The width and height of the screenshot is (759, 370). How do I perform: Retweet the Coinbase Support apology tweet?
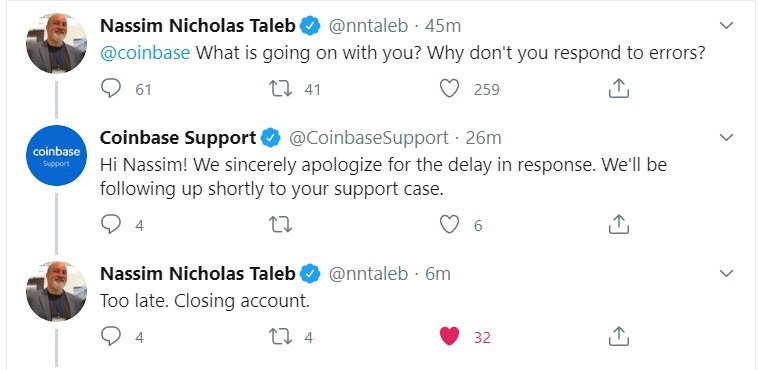tap(280, 224)
